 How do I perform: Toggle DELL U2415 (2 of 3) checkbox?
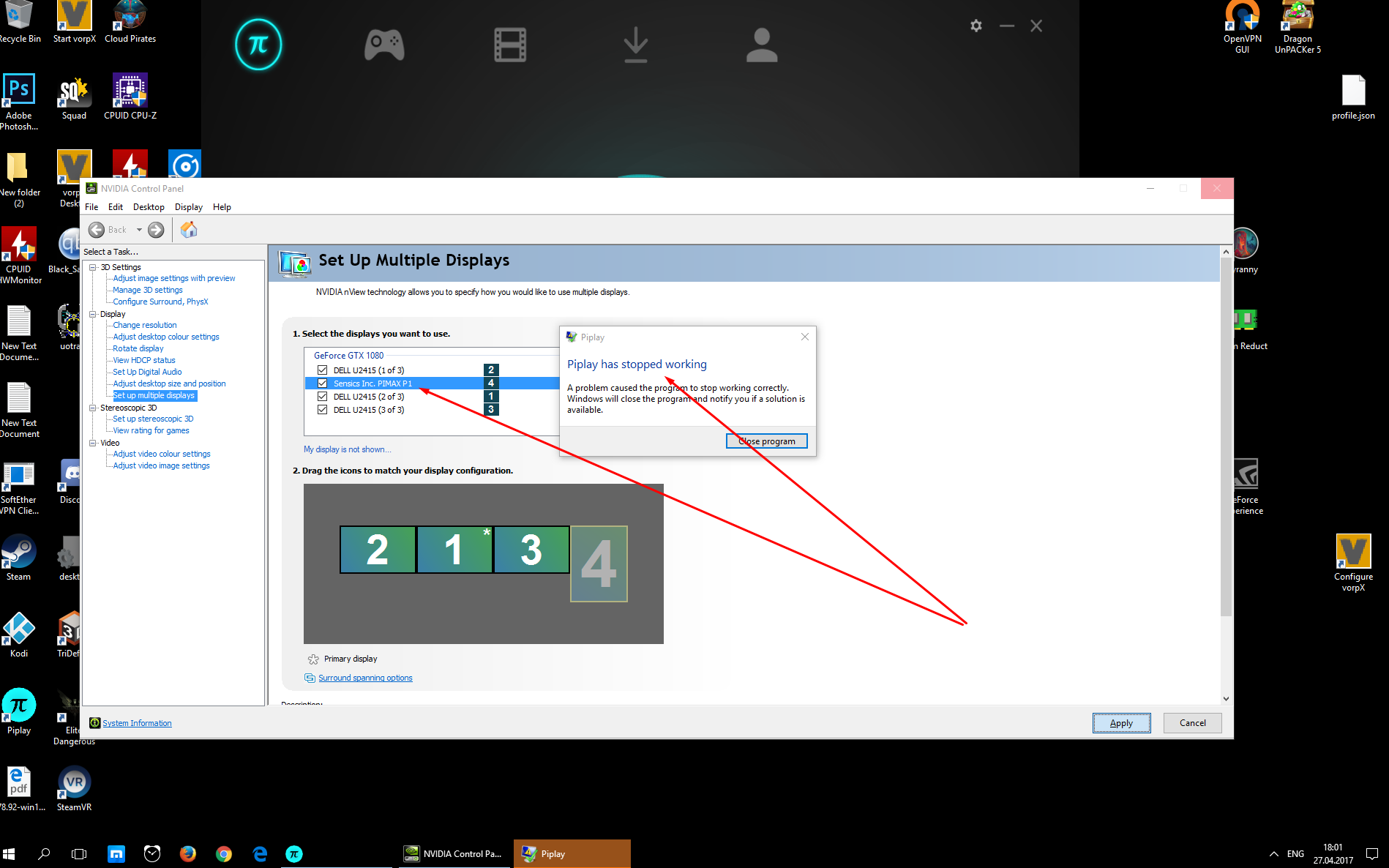[322, 397]
